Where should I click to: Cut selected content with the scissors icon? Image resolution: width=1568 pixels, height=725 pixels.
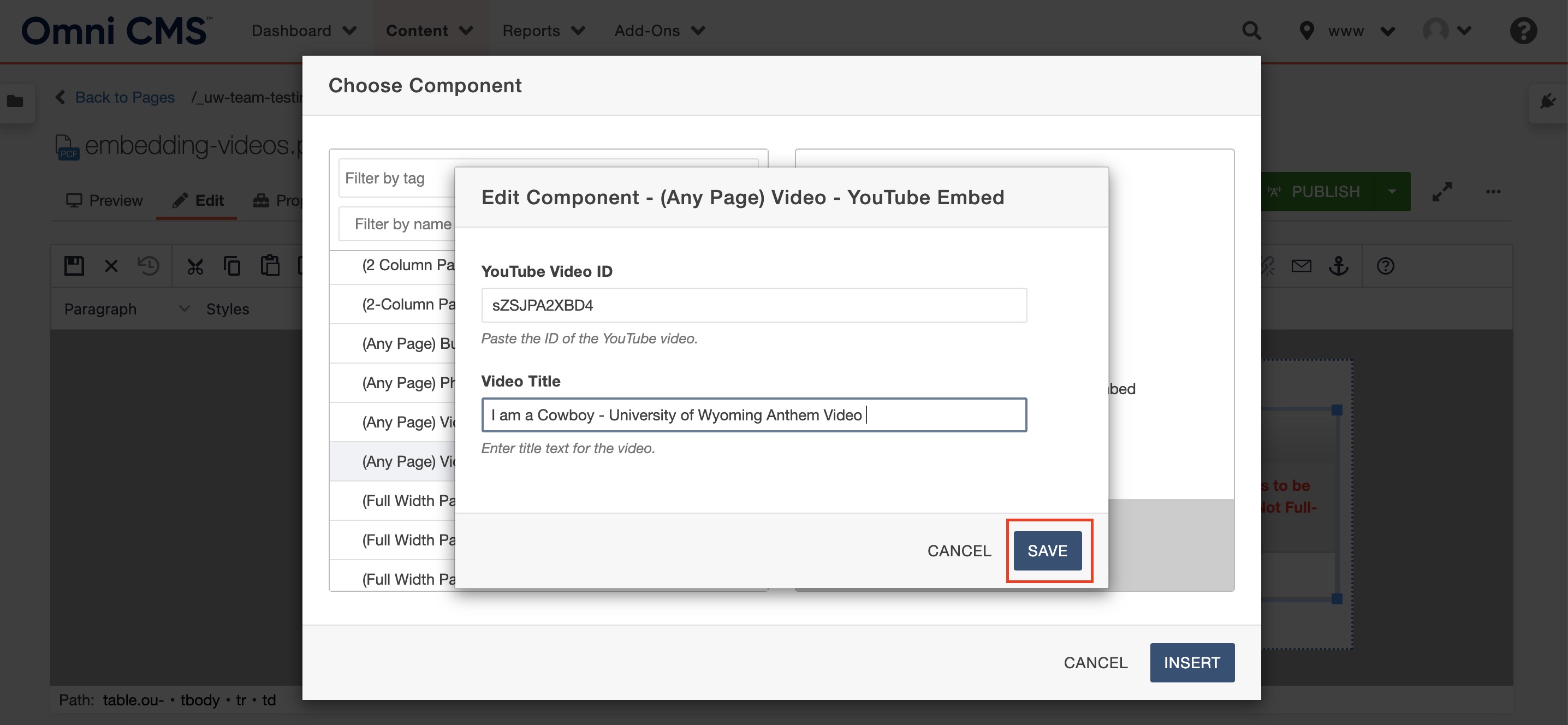coord(195,266)
